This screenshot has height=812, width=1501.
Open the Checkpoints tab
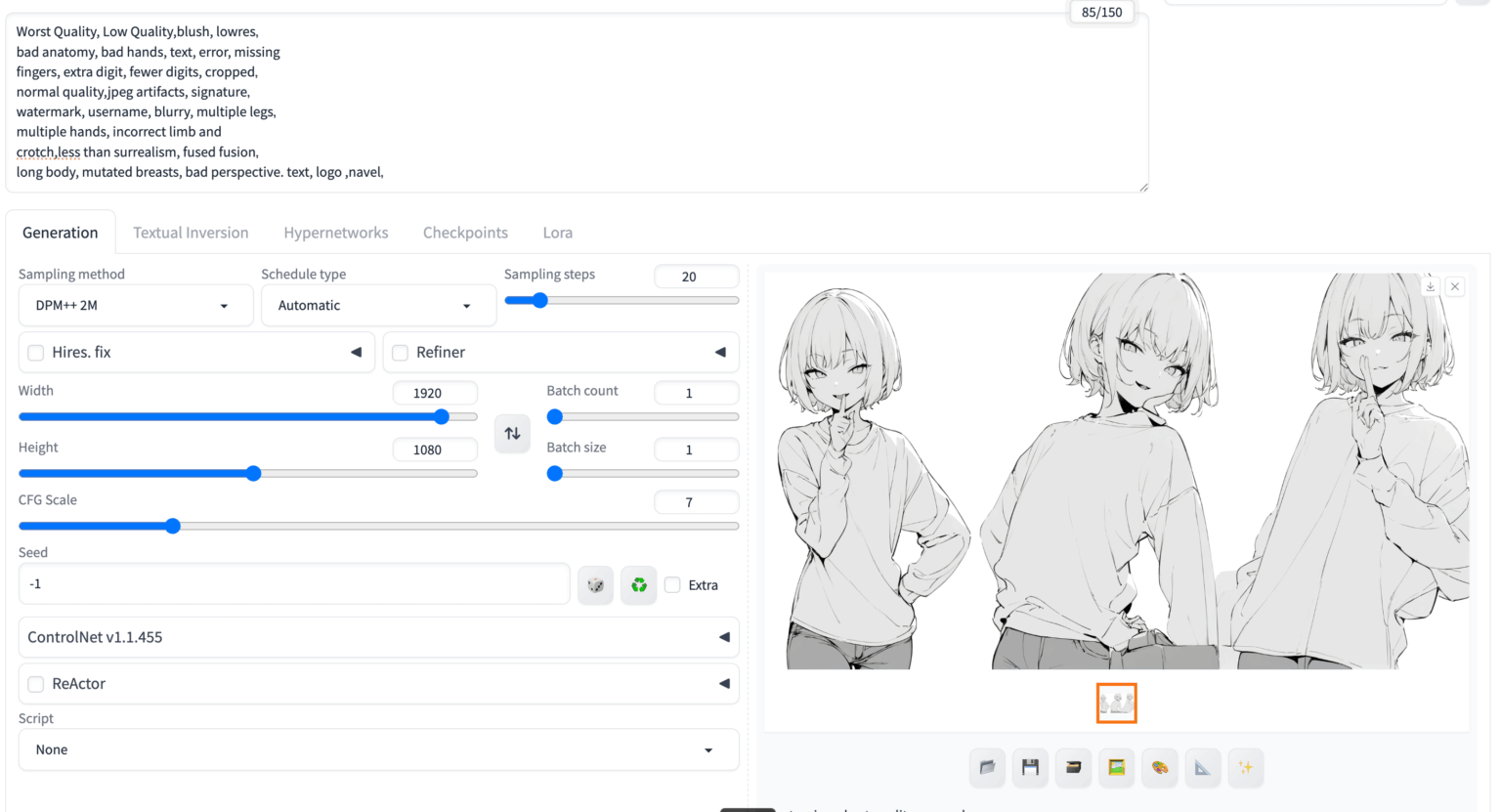click(465, 232)
